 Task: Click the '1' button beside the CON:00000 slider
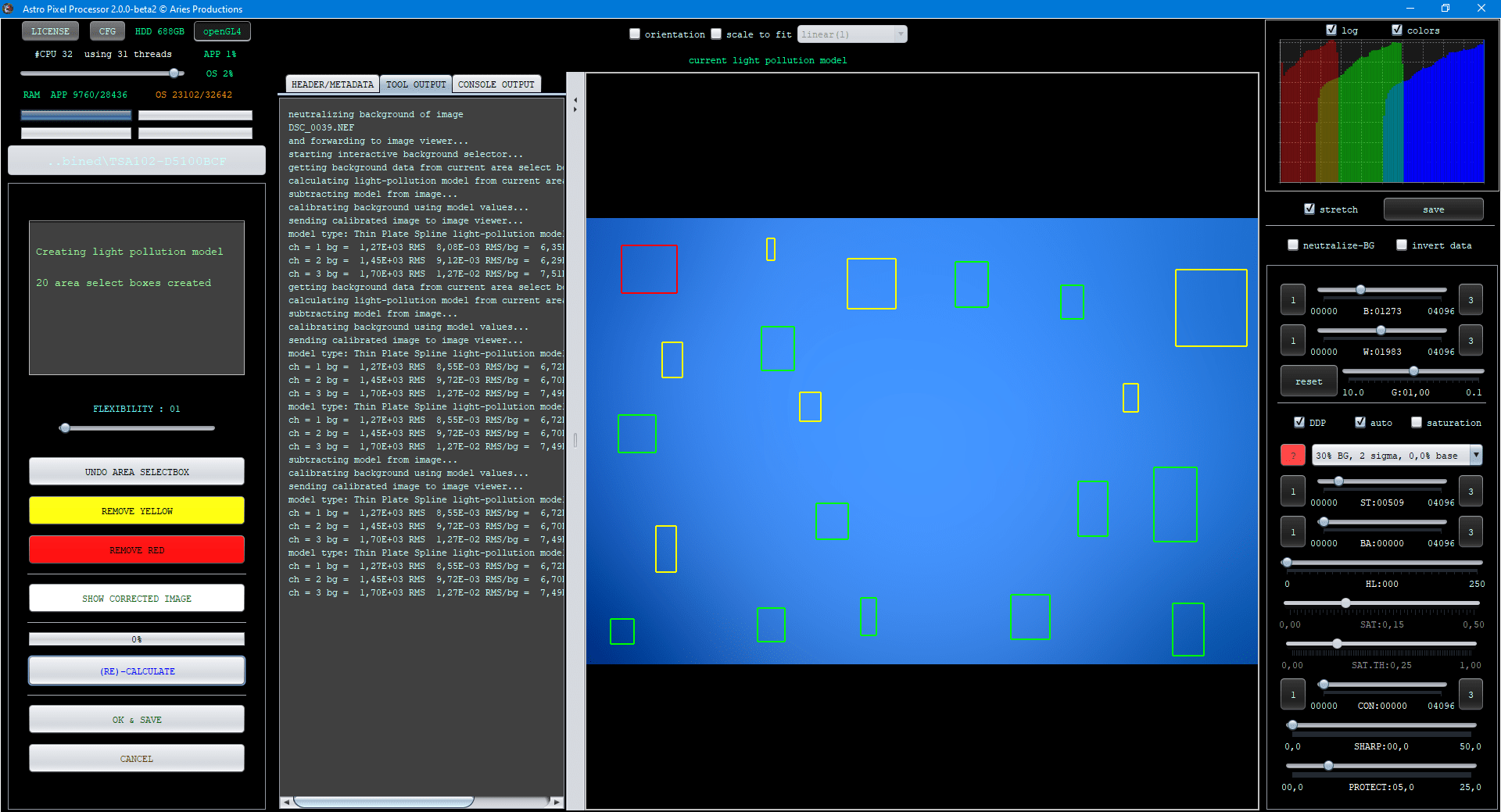coord(1293,695)
